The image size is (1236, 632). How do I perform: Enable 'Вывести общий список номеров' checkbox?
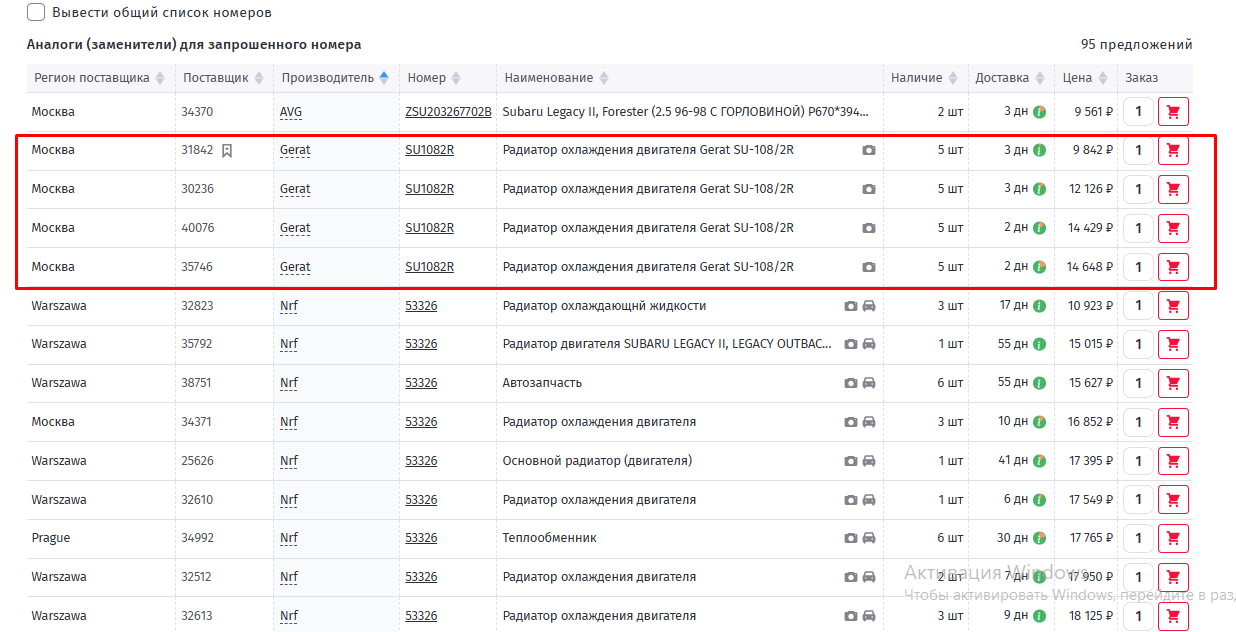[x=36, y=13]
